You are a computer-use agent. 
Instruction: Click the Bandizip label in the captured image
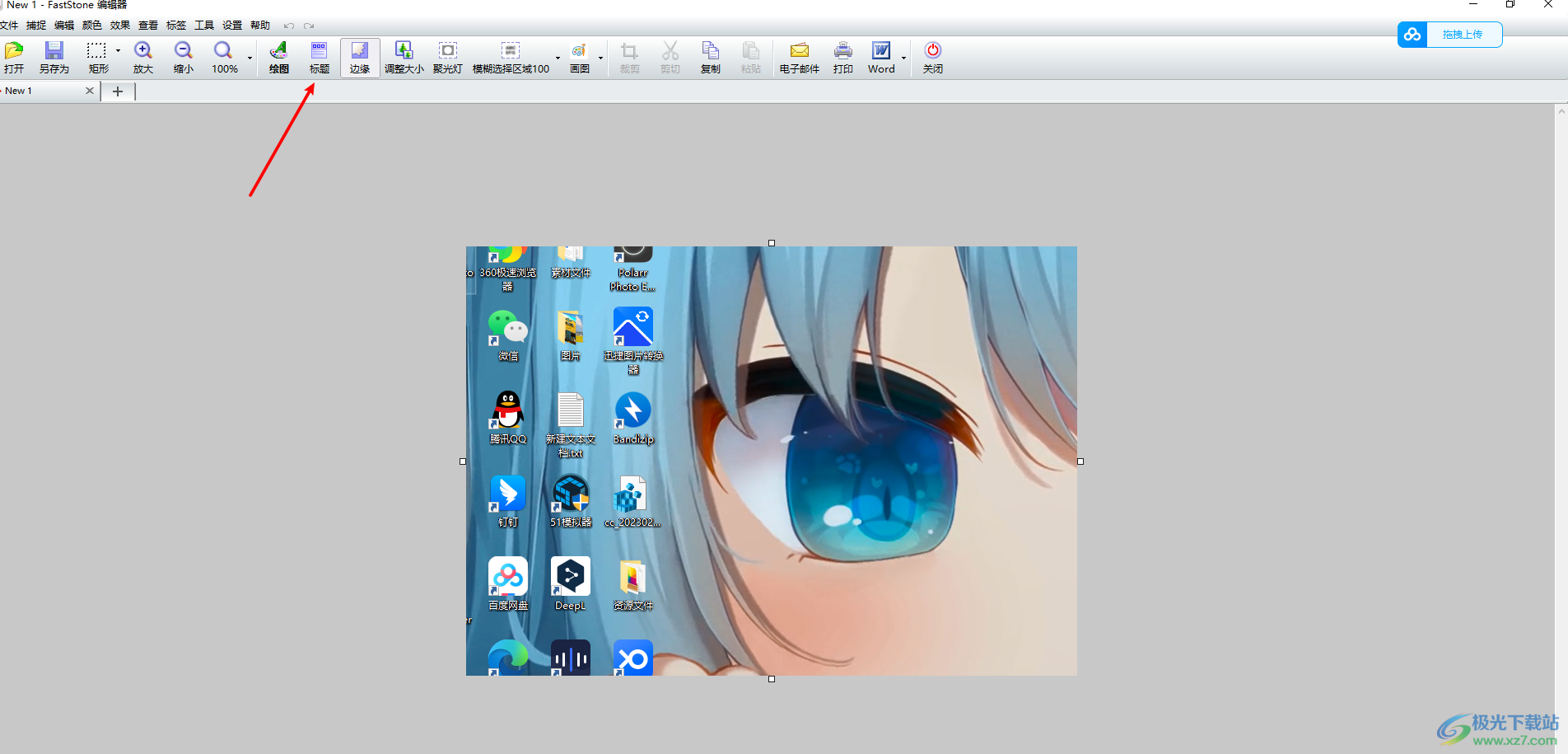(x=633, y=439)
